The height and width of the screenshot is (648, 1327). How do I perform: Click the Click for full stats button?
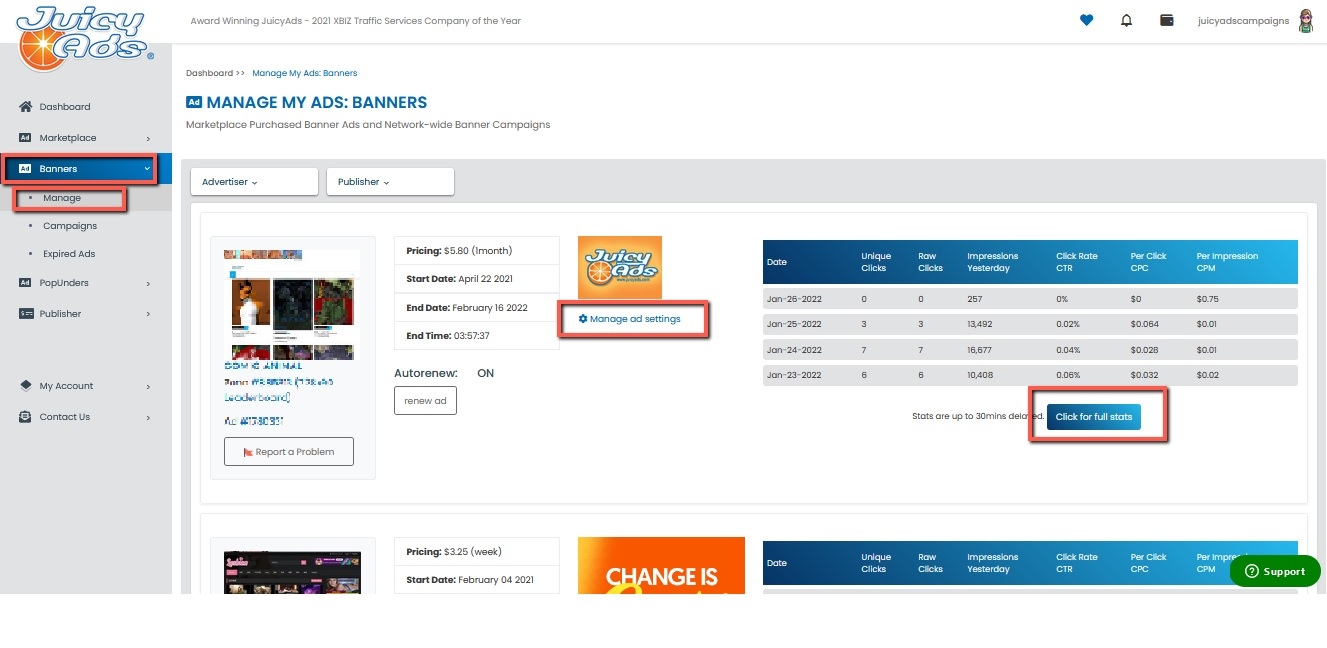click(x=1094, y=417)
